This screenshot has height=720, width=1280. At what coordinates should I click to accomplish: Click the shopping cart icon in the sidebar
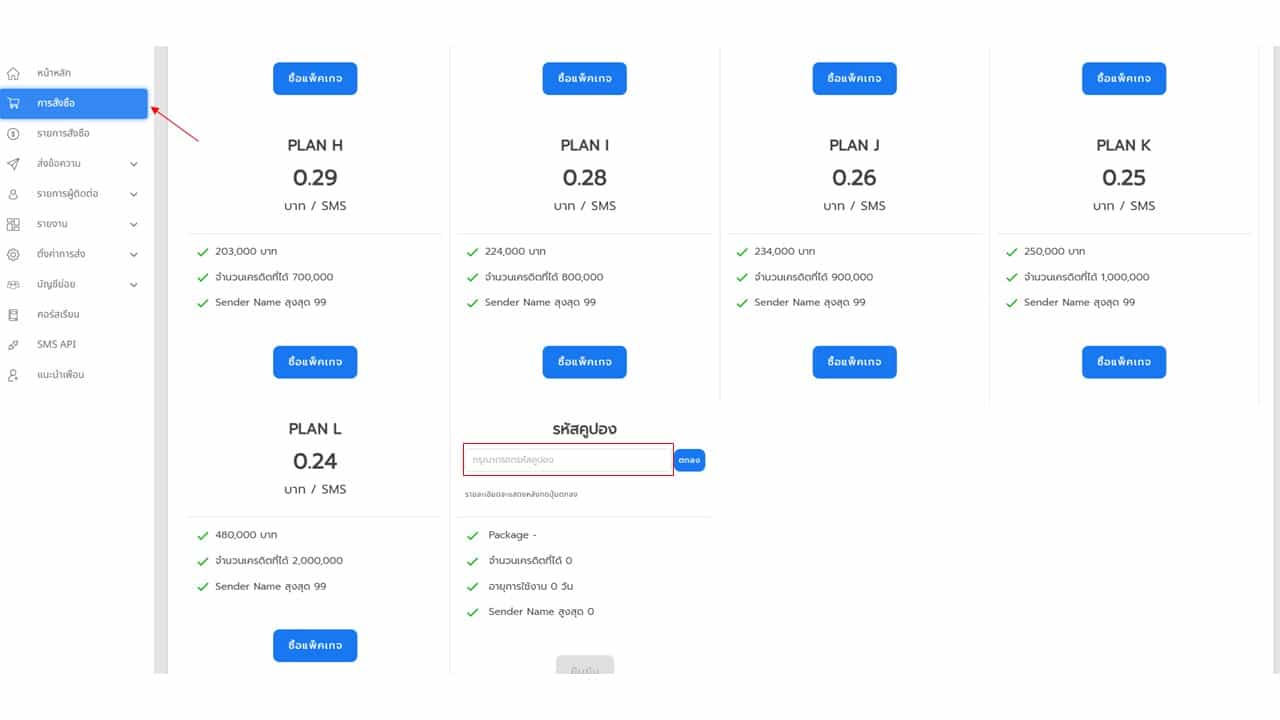(13, 103)
